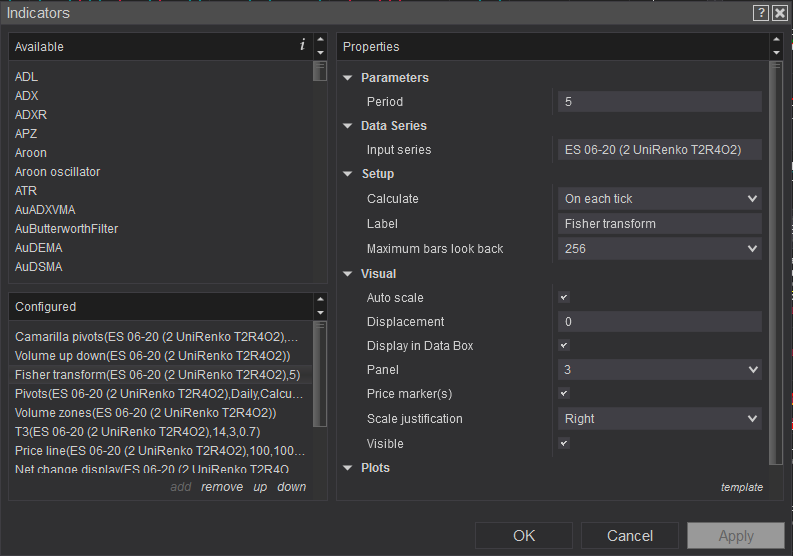Click the Properties panel collapse arrows
The height and width of the screenshot is (556, 793).
[776, 46]
